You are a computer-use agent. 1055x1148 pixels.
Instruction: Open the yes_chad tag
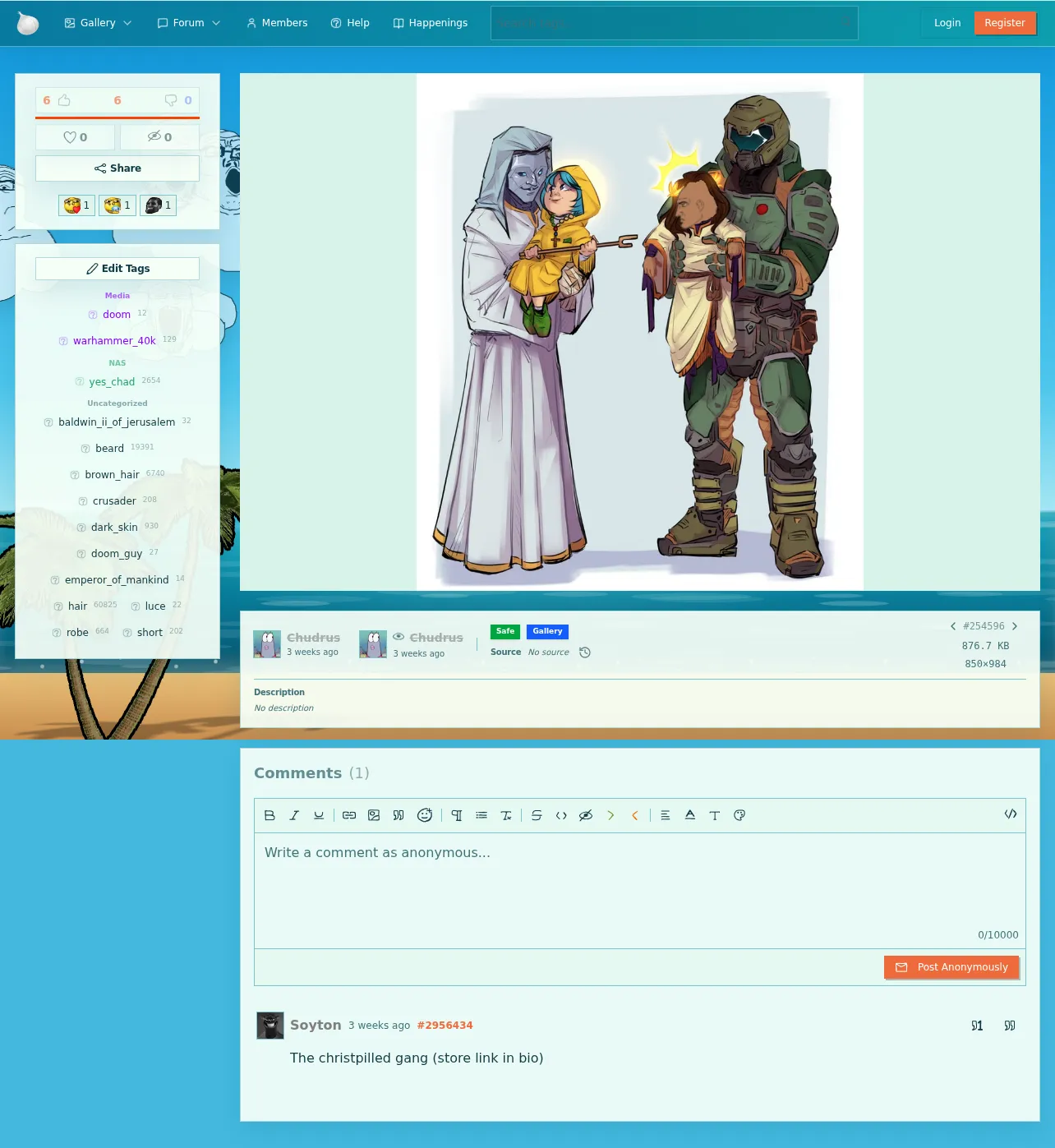tap(112, 382)
